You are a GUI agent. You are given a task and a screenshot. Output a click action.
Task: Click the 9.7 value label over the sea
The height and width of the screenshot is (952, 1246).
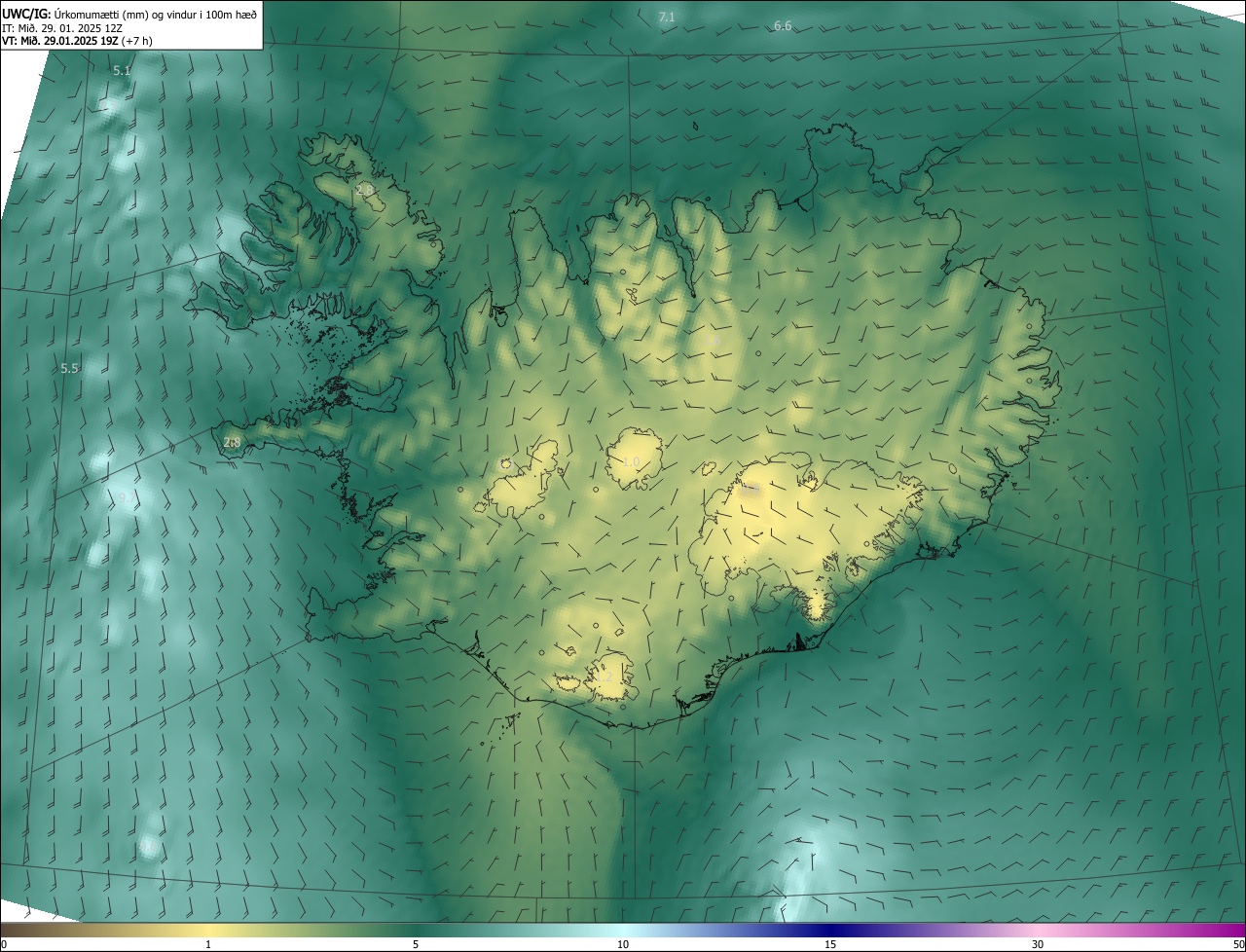128,497
